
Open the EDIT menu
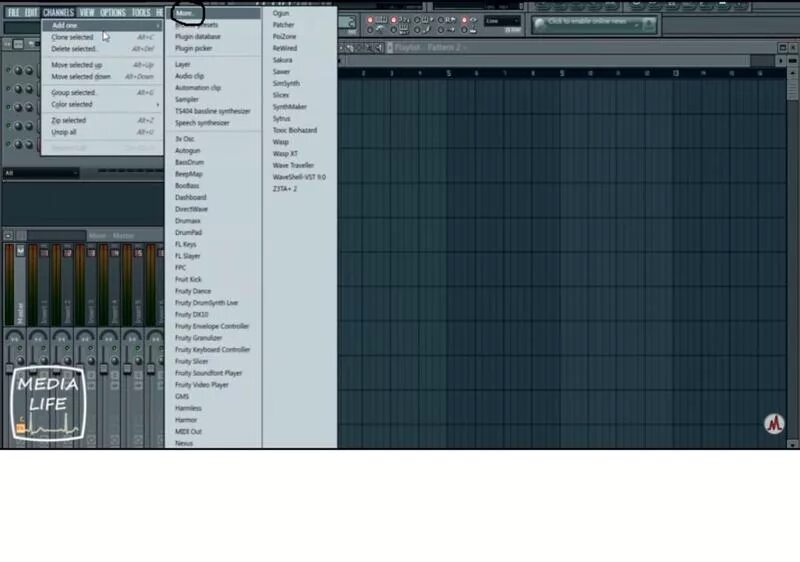(x=31, y=12)
